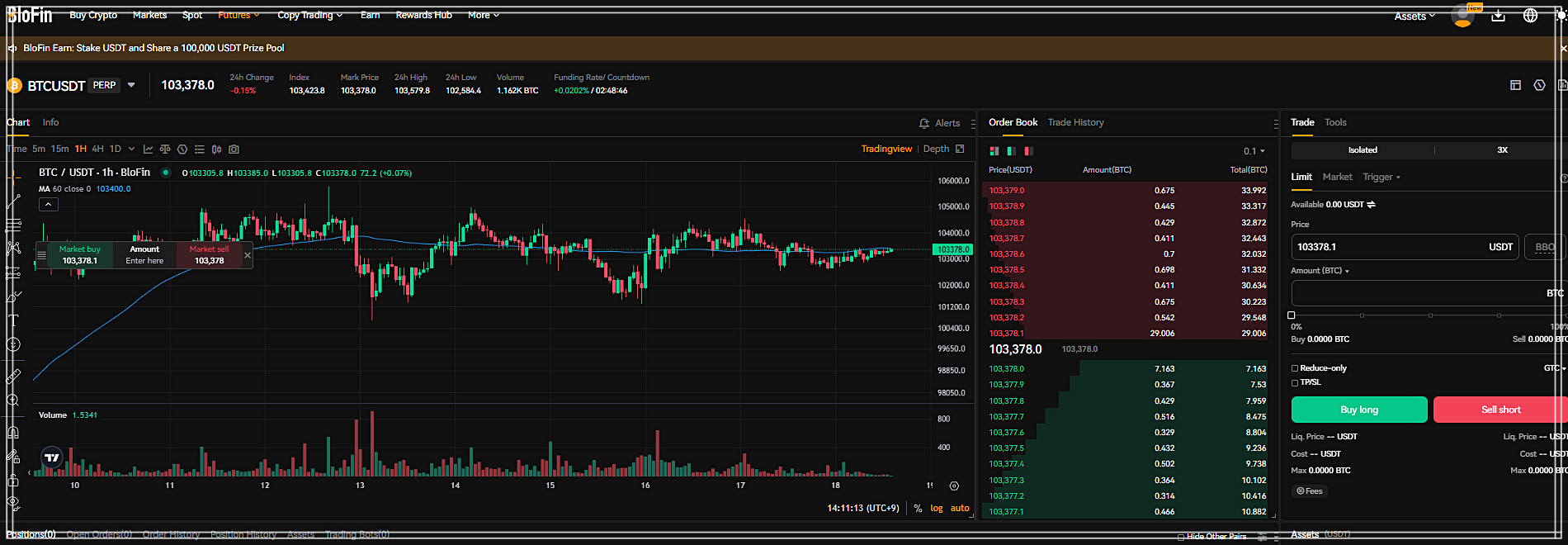Expand the BTCUSDT pair selector dropdown
This screenshot has height=545, width=1568.
tap(131, 85)
